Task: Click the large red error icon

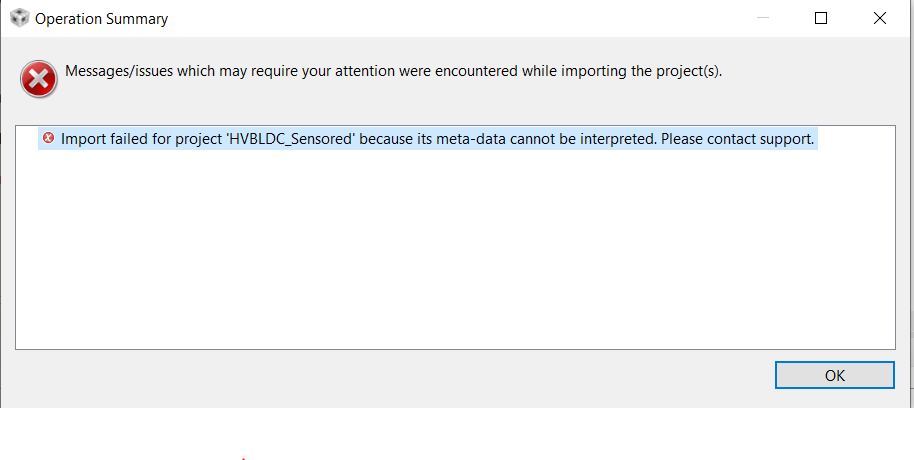Action: coord(39,78)
